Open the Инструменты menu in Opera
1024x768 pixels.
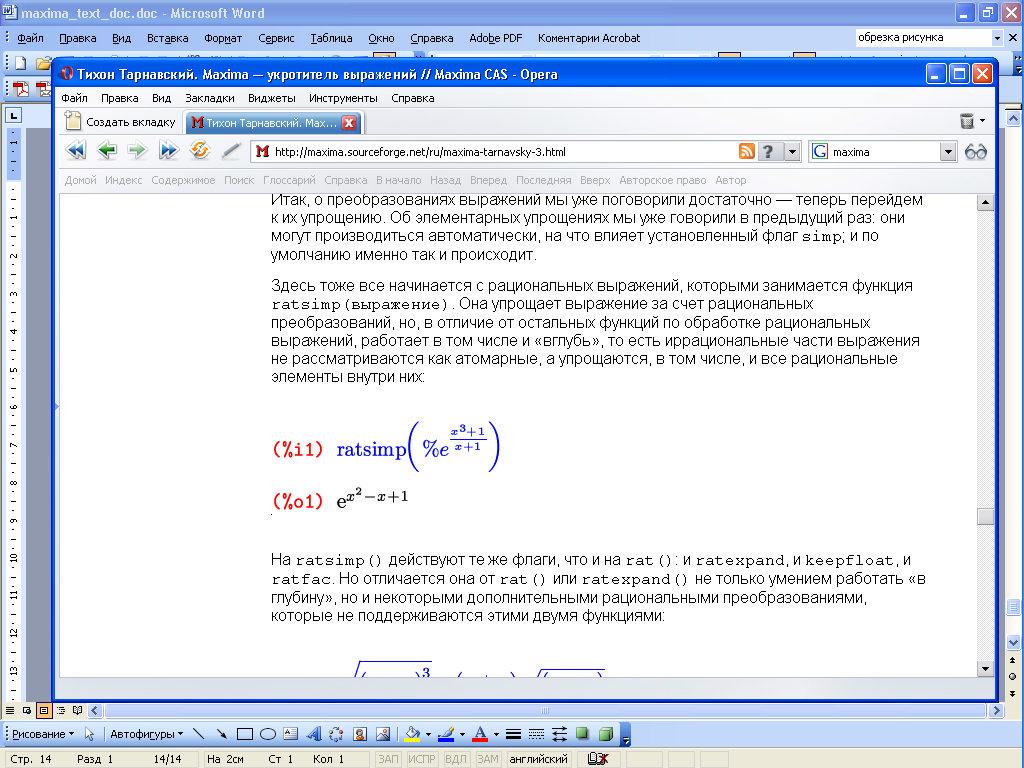point(344,98)
